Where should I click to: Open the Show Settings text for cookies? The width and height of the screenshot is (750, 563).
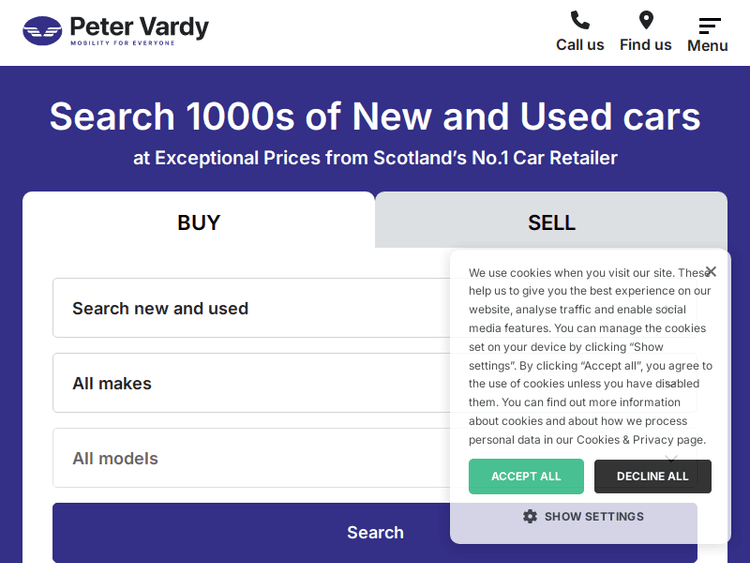594,516
